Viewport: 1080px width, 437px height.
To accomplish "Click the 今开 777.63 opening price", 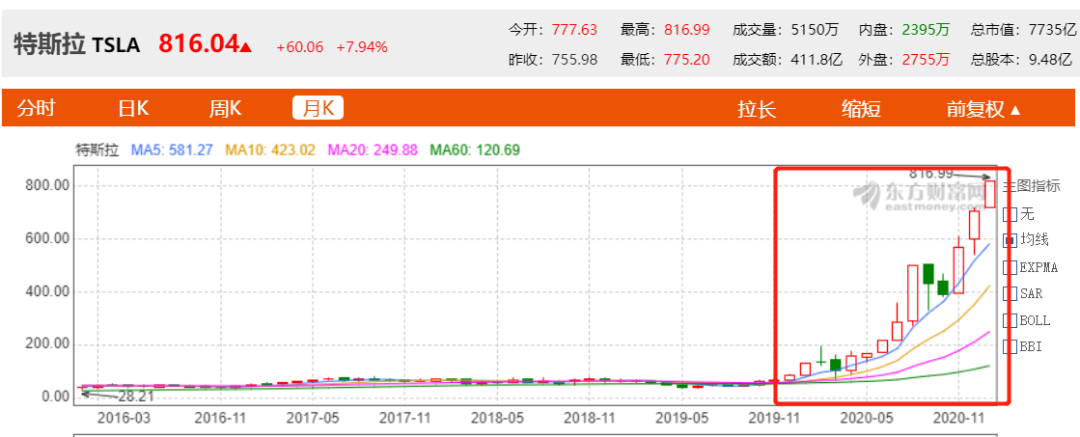I will coord(552,30).
